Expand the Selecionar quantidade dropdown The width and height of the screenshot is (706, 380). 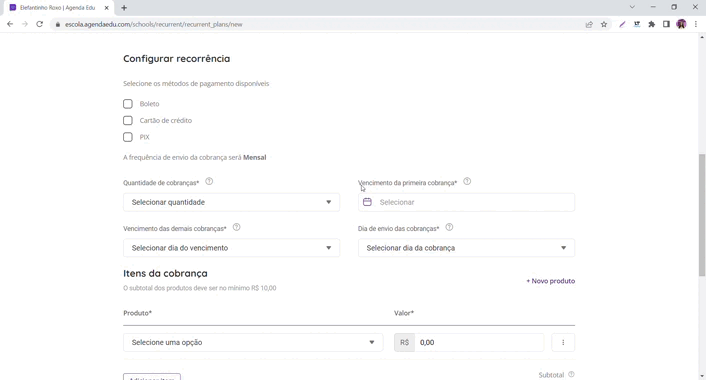[231, 202]
